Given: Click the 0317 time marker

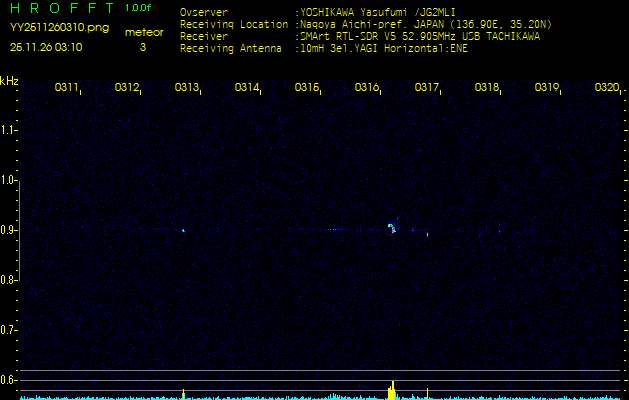Looking at the screenshot, I should coord(426,87).
